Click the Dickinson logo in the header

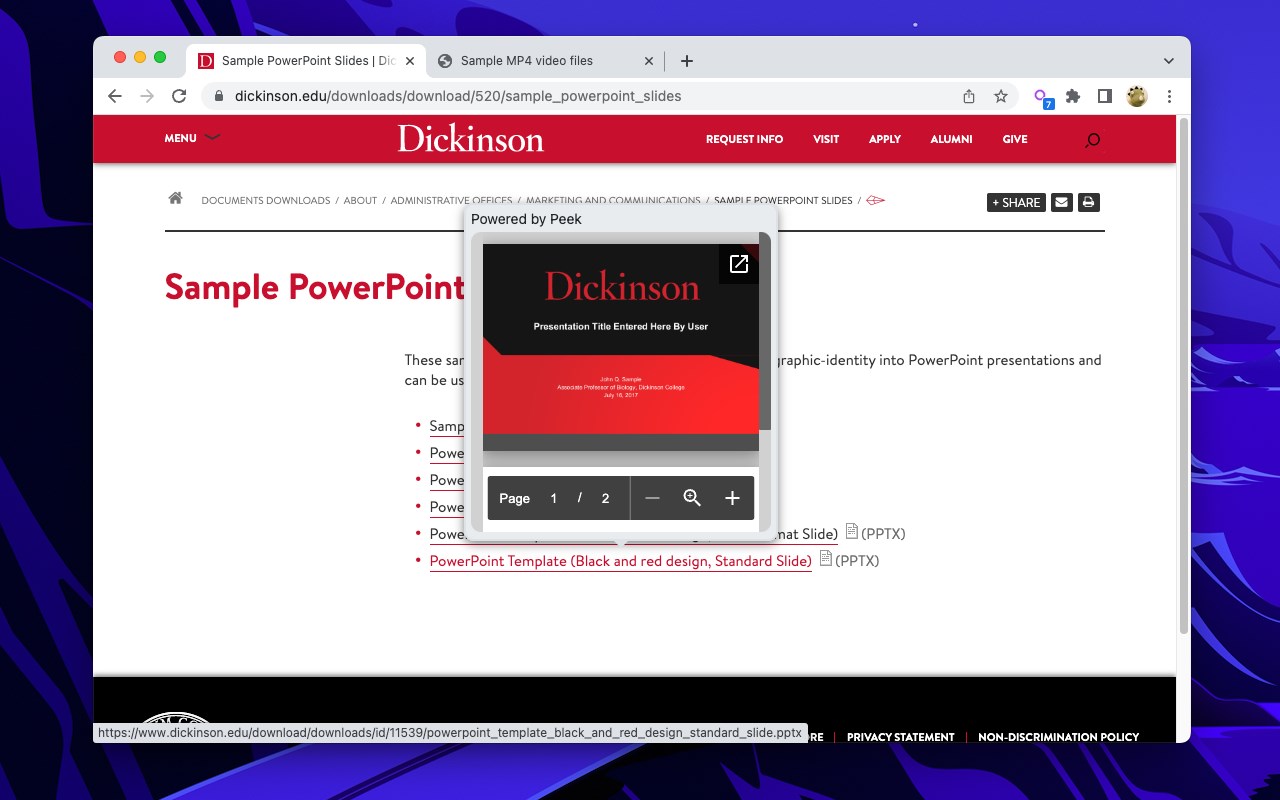point(470,138)
